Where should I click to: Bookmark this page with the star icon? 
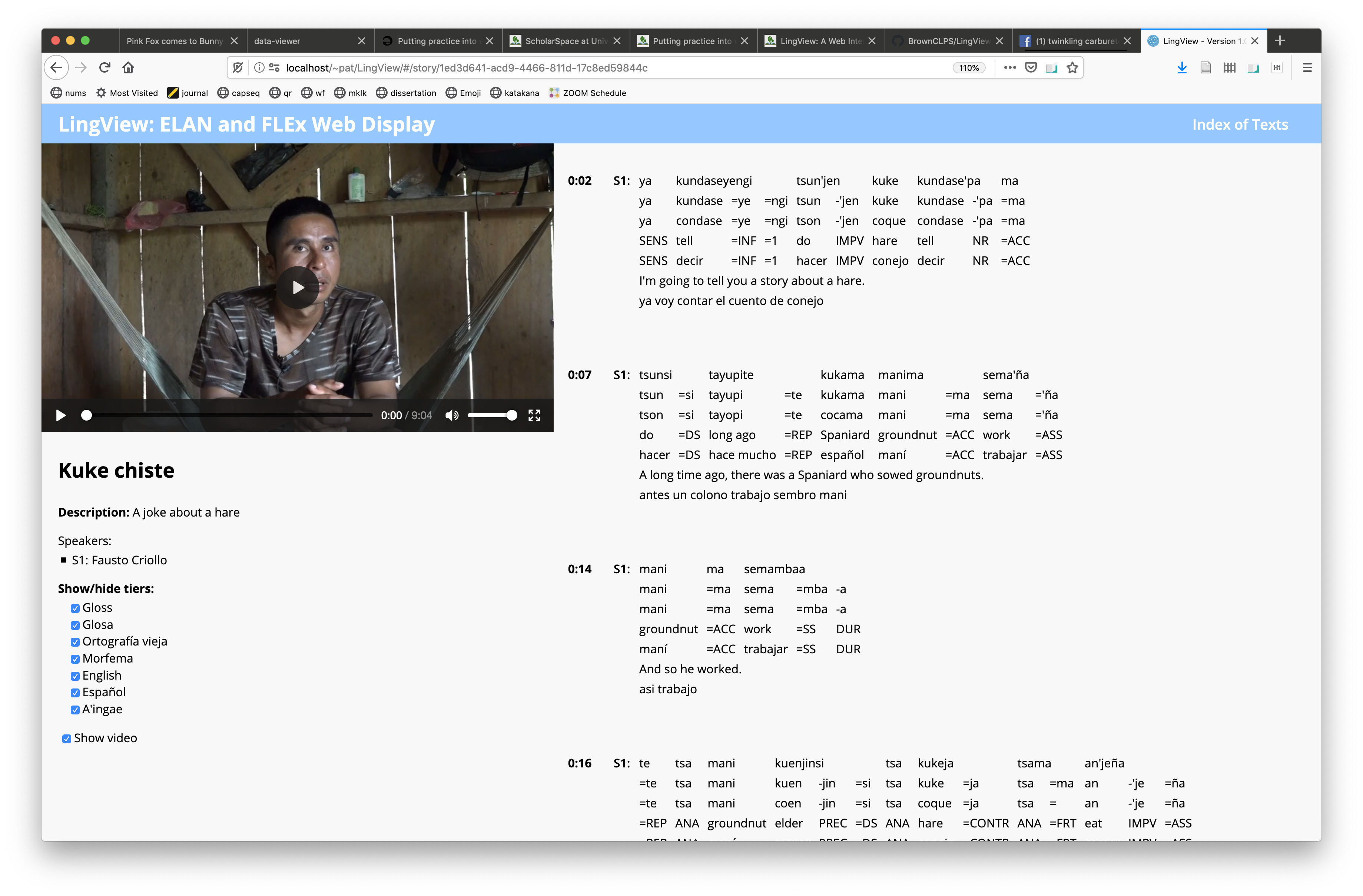(1072, 67)
